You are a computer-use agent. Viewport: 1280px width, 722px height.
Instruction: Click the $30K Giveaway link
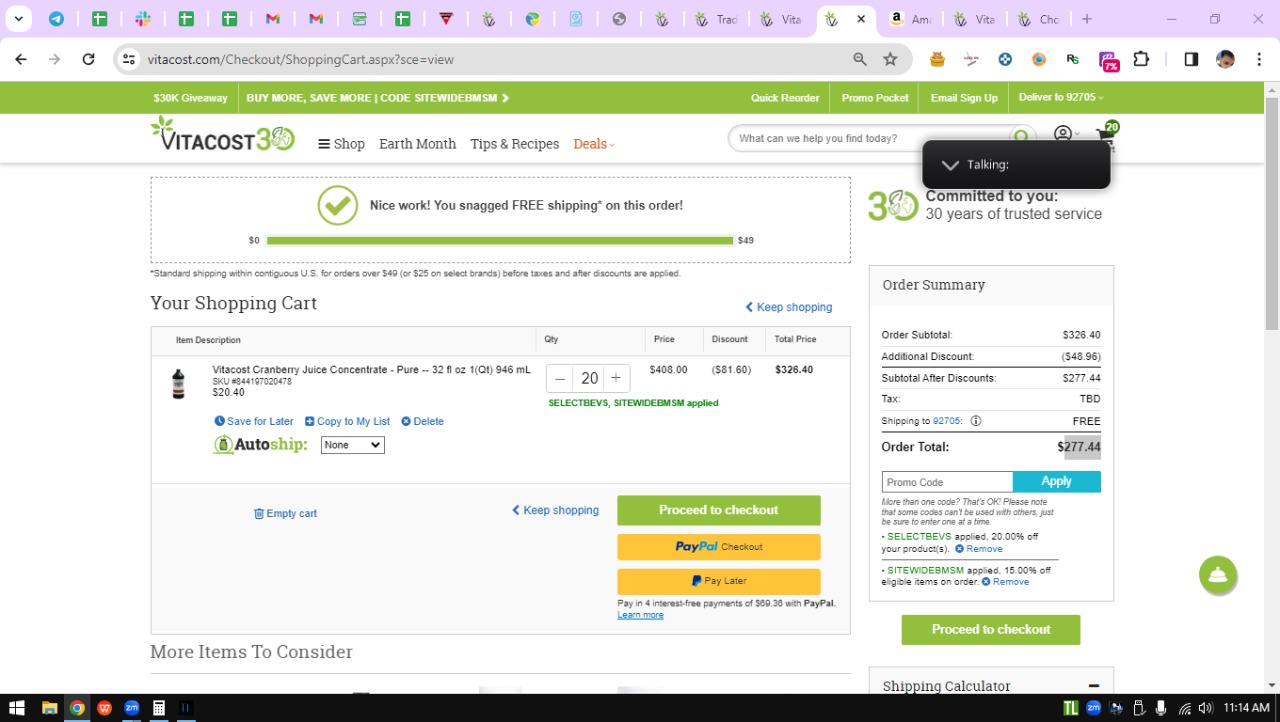point(190,98)
